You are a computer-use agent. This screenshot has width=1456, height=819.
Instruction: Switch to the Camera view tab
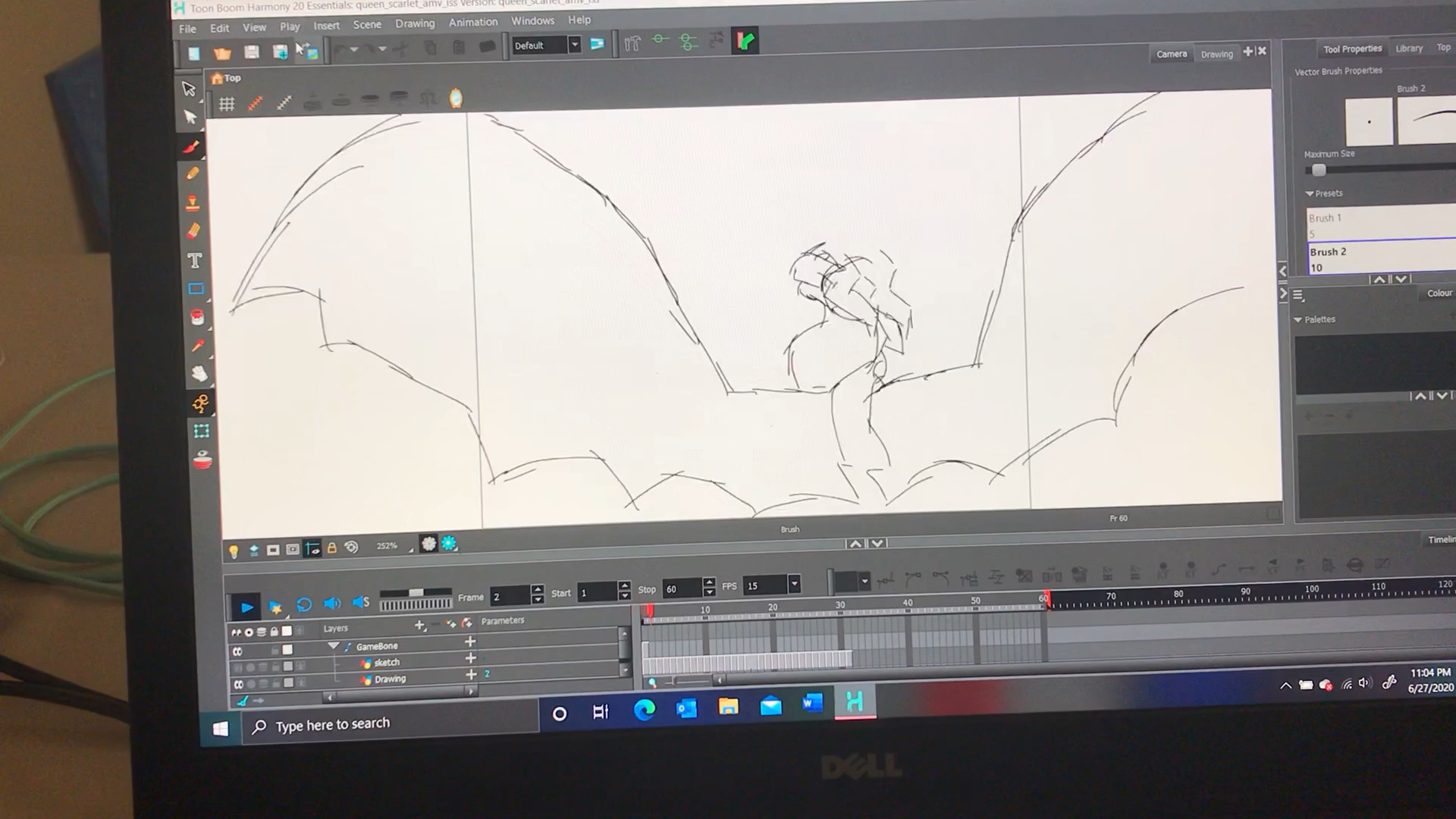point(1171,54)
